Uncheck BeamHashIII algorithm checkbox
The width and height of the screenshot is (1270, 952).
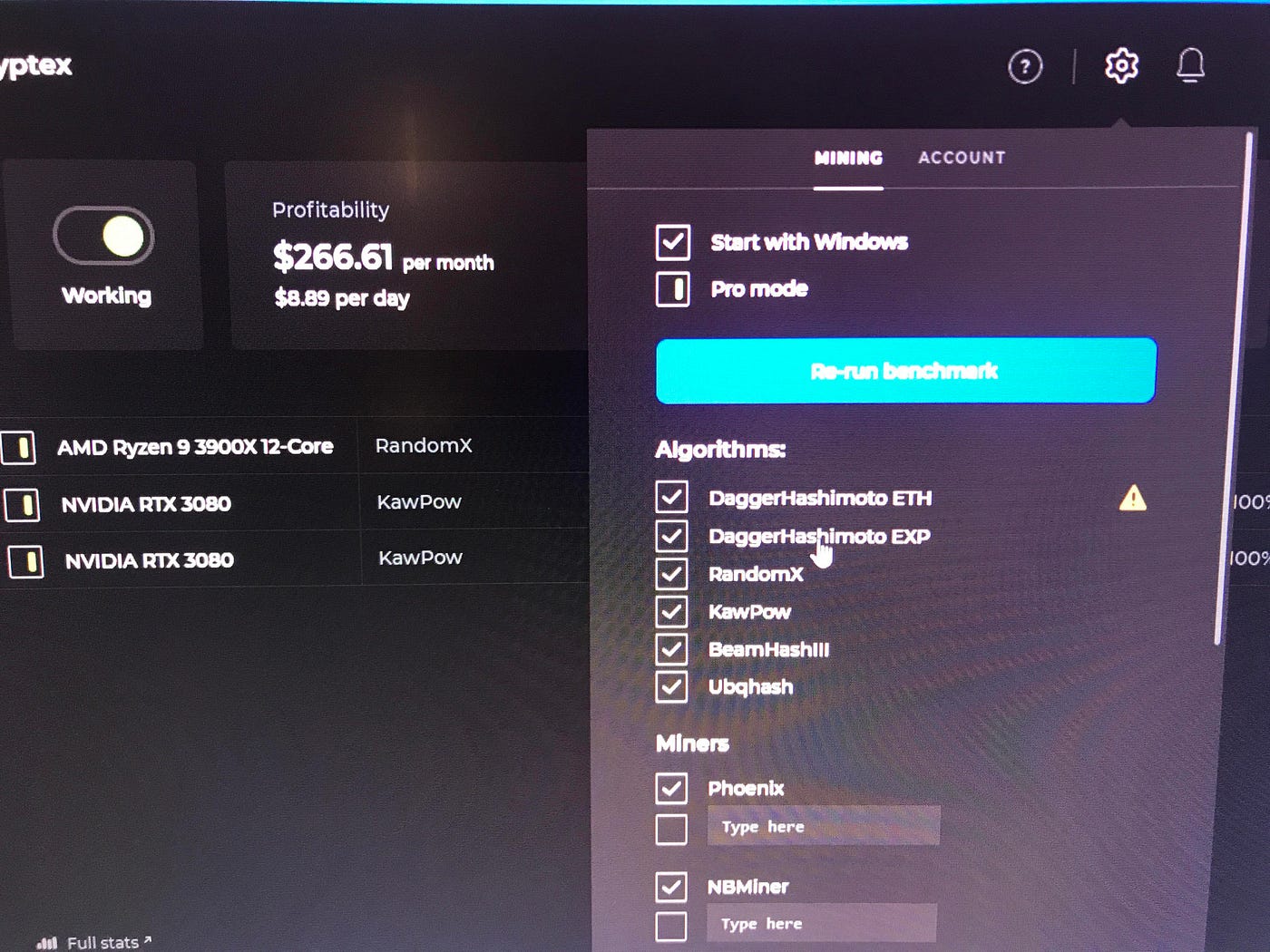[x=671, y=649]
